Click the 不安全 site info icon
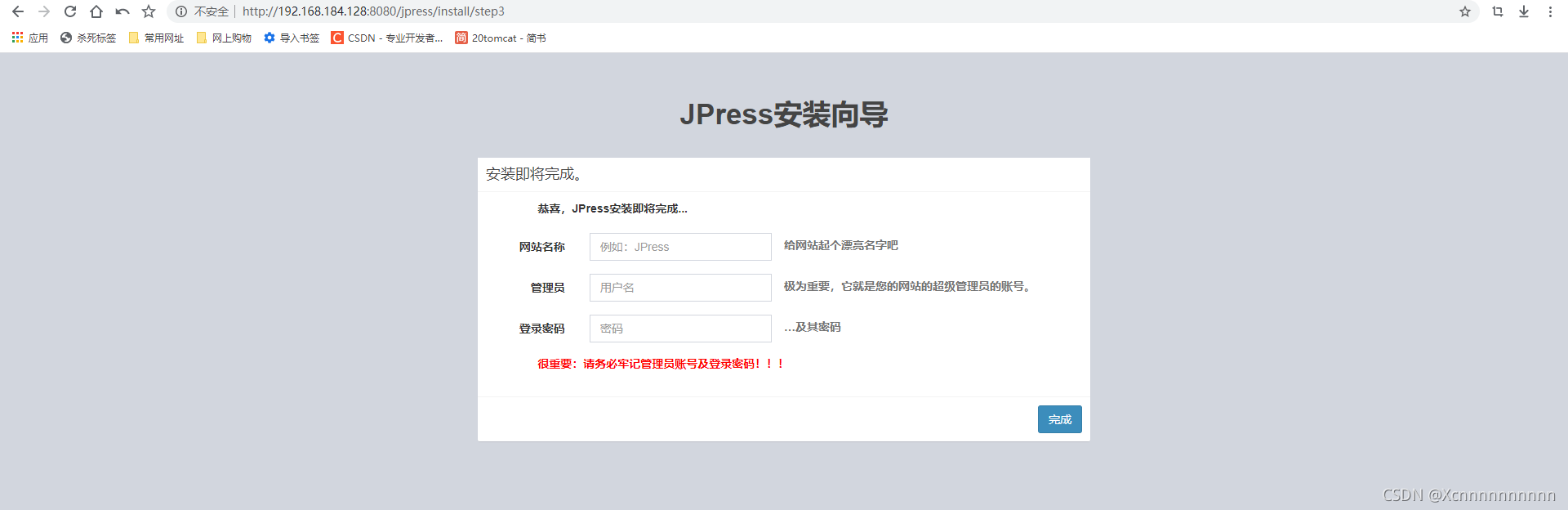Viewport: 1568px width, 510px height. coord(181,11)
